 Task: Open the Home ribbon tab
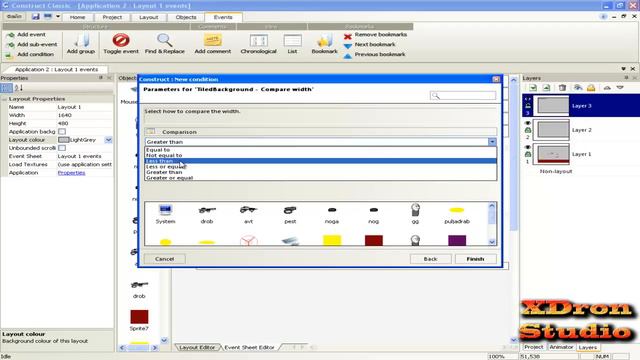[77, 17]
